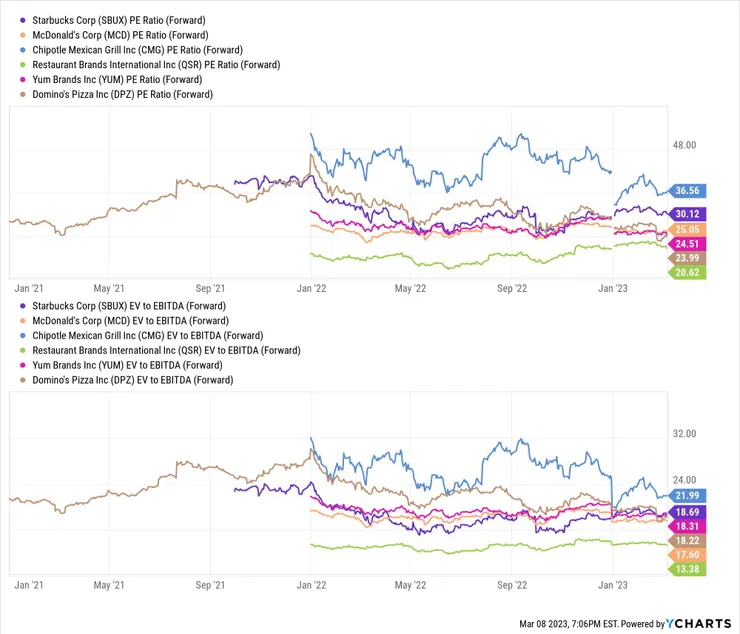Click the 36.56 Chipotle PE value tag
740x634 pixels.
(x=690, y=190)
